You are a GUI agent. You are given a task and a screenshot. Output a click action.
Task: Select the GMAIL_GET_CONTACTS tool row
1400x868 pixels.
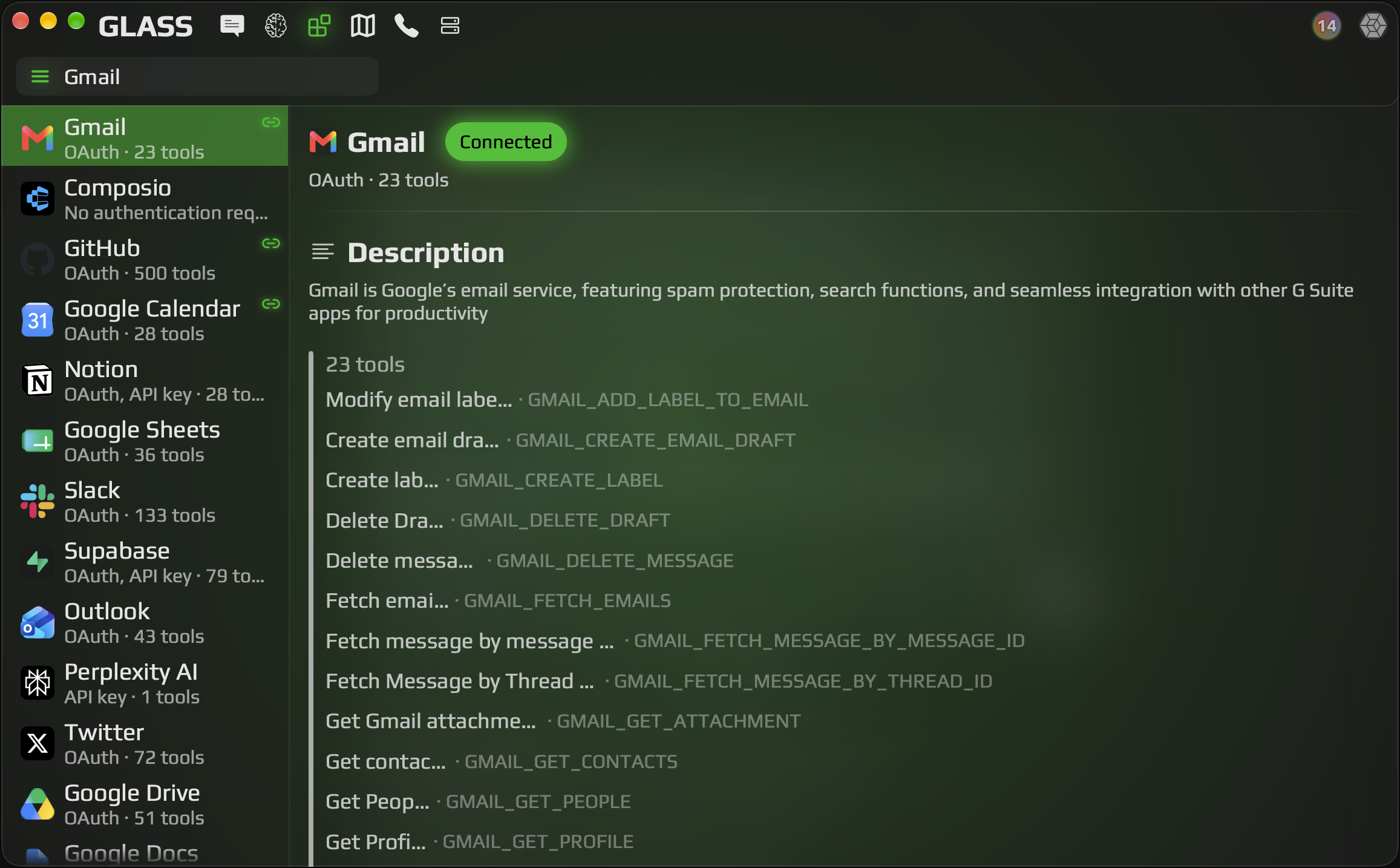[x=502, y=761]
